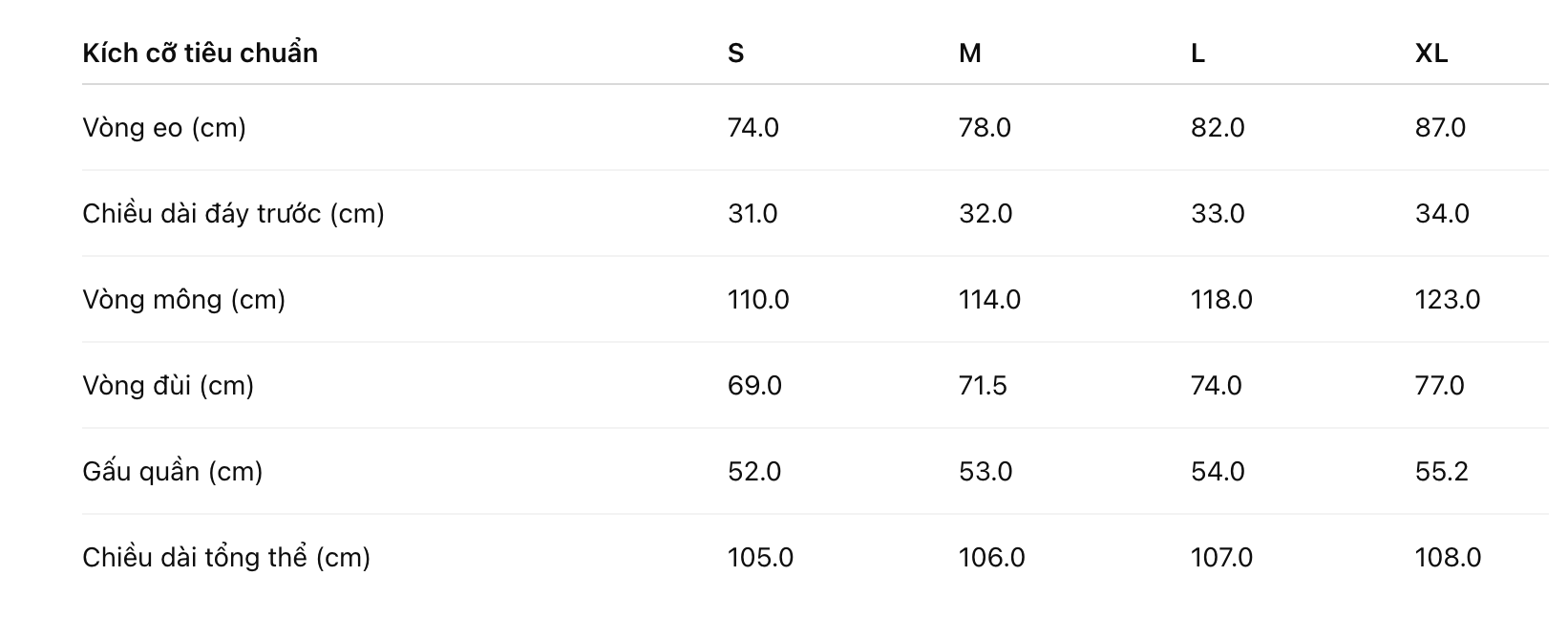Click hip value 114.0 for size M

coord(989,300)
